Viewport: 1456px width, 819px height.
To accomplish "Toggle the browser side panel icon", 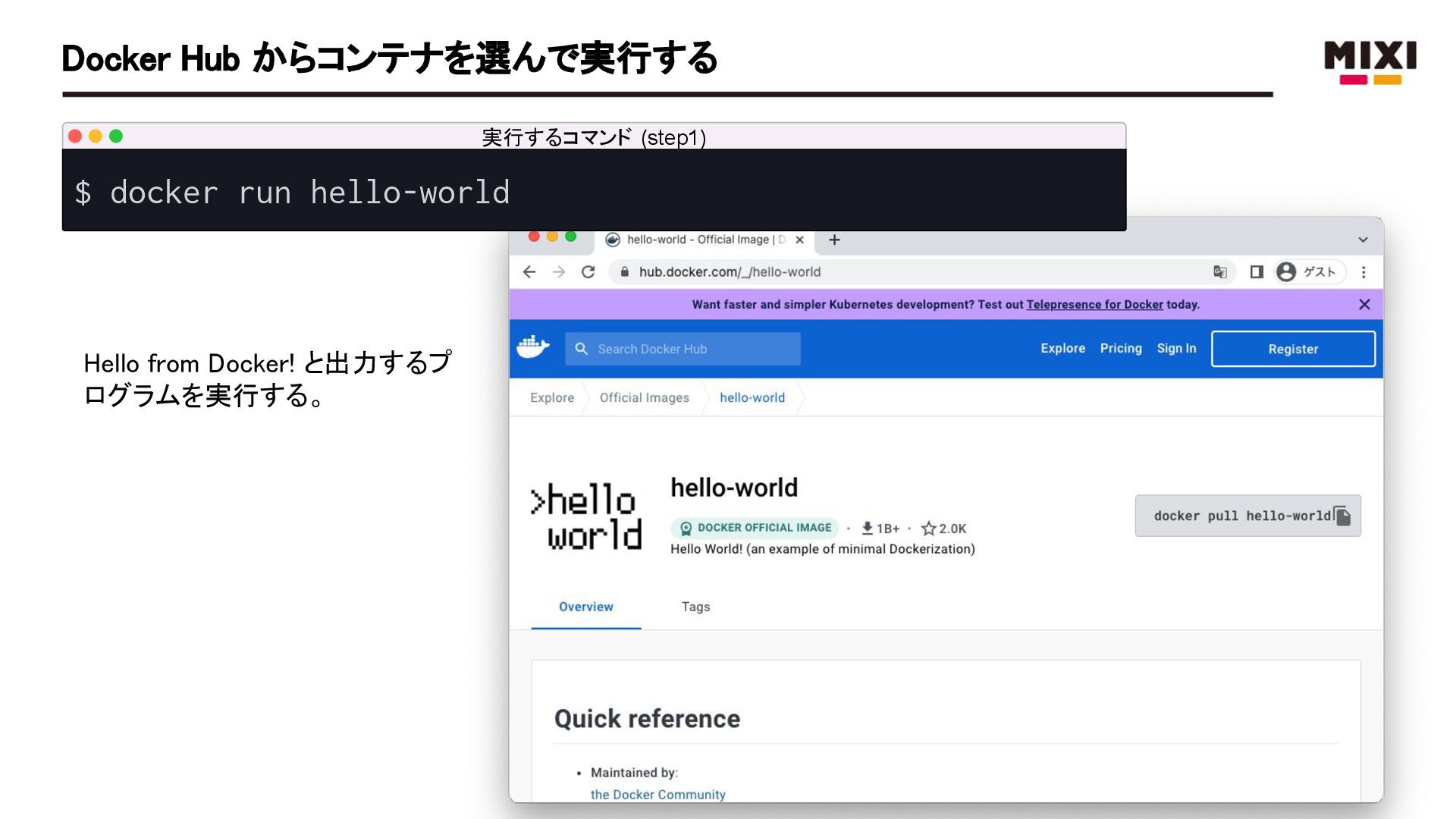I will pyautogui.click(x=1257, y=271).
